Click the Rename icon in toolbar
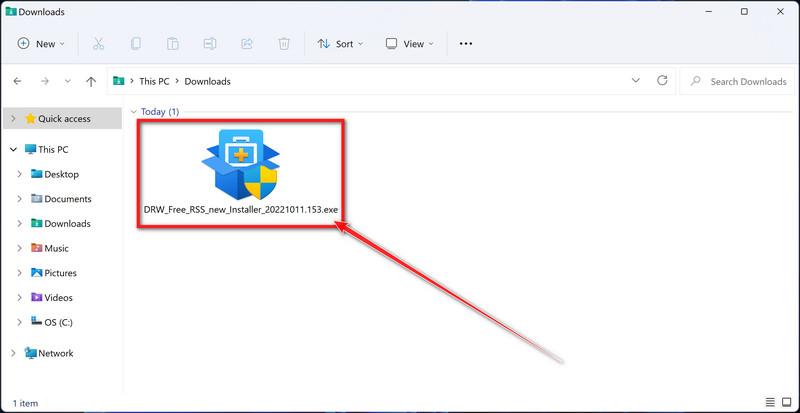This screenshot has width=800, height=413. [210, 44]
